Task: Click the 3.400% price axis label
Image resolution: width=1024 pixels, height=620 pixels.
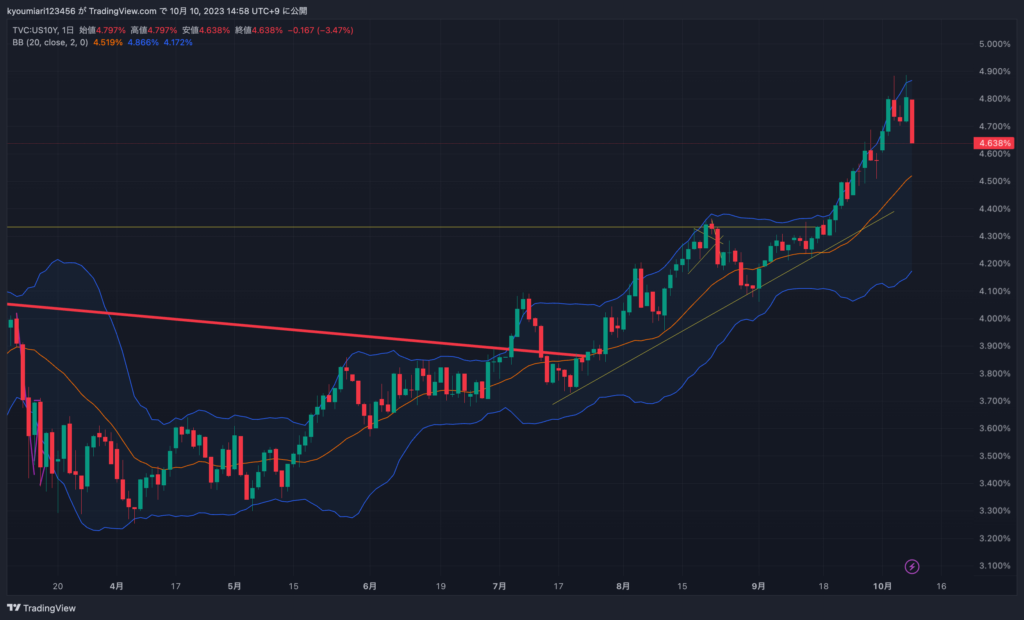Action: pyautogui.click(x=995, y=483)
